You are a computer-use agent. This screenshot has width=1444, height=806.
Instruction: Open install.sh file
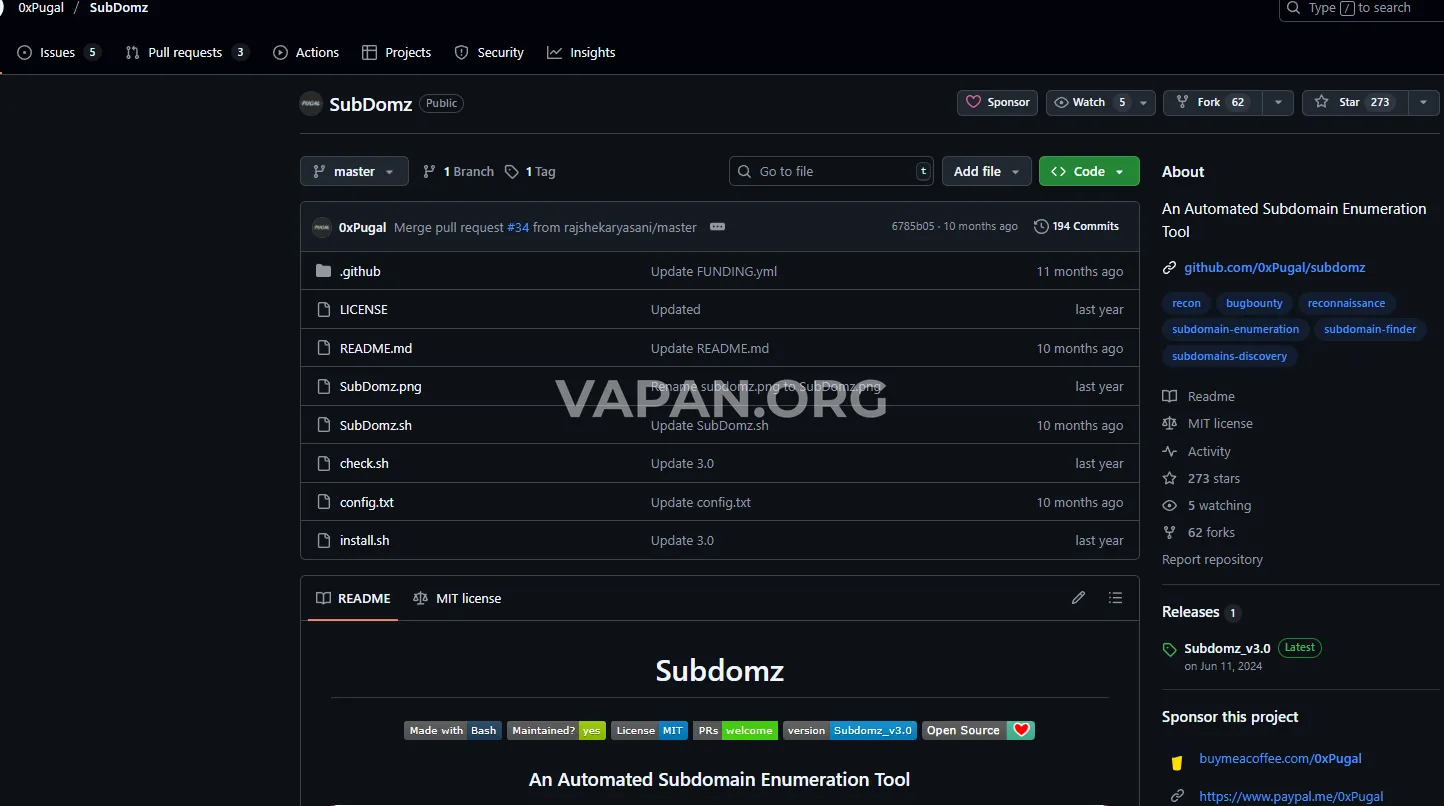tap(365, 540)
